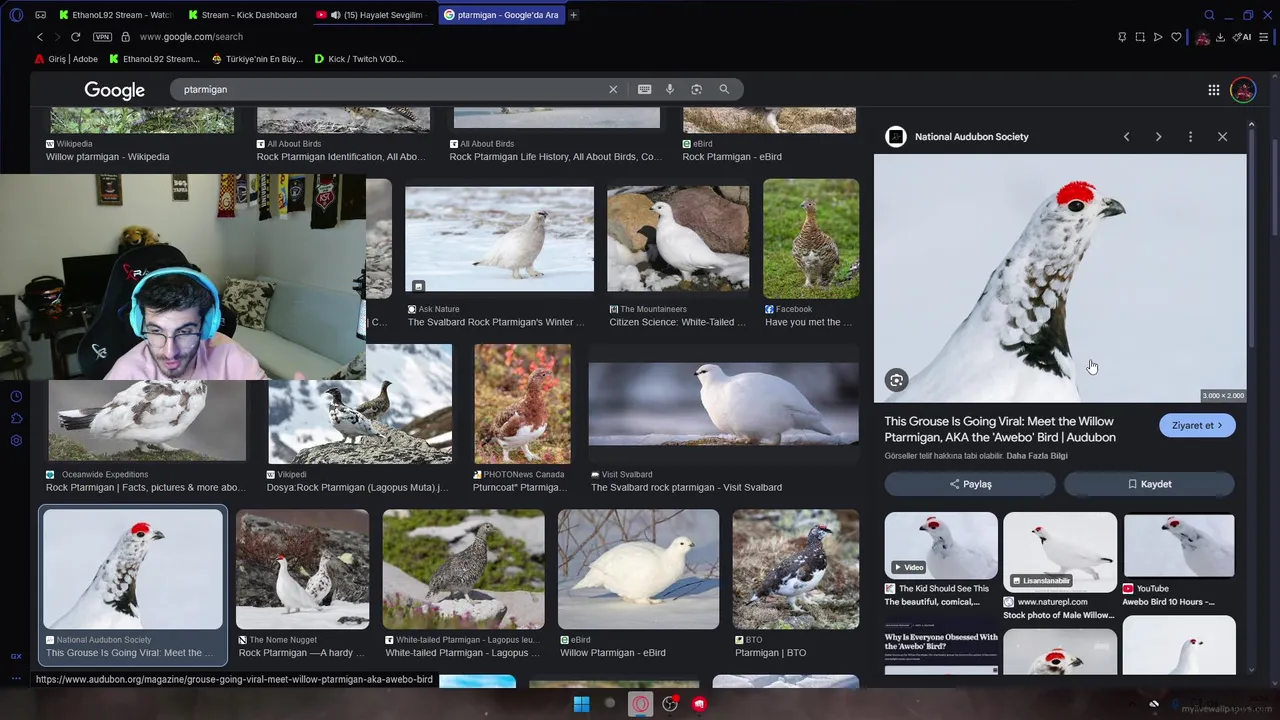Click the send/flow arrow icon in toolbar

pyautogui.click(x=1158, y=37)
